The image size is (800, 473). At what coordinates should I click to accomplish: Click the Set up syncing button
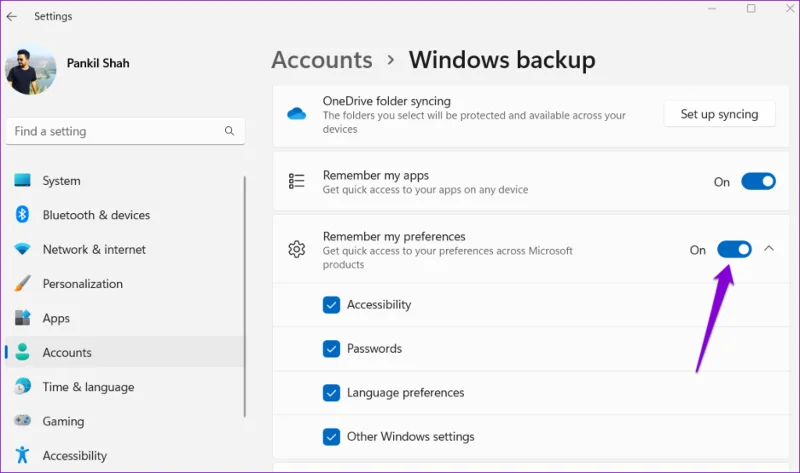click(719, 114)
